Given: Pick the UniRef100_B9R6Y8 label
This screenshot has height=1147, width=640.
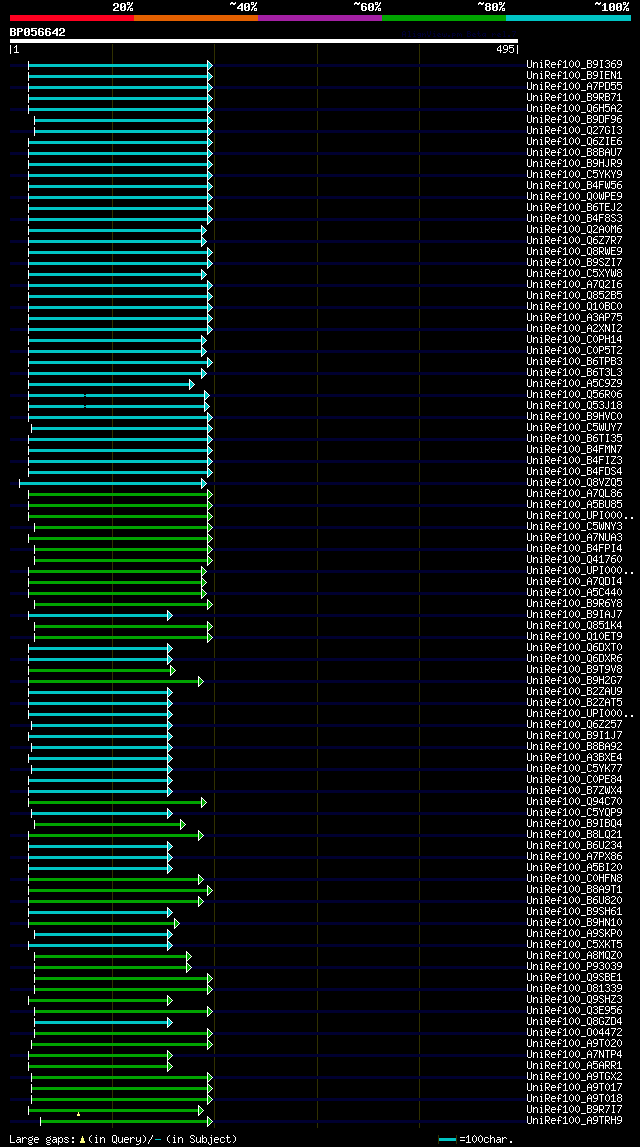Looking at the screenshot, I should [x=574, y=603].
